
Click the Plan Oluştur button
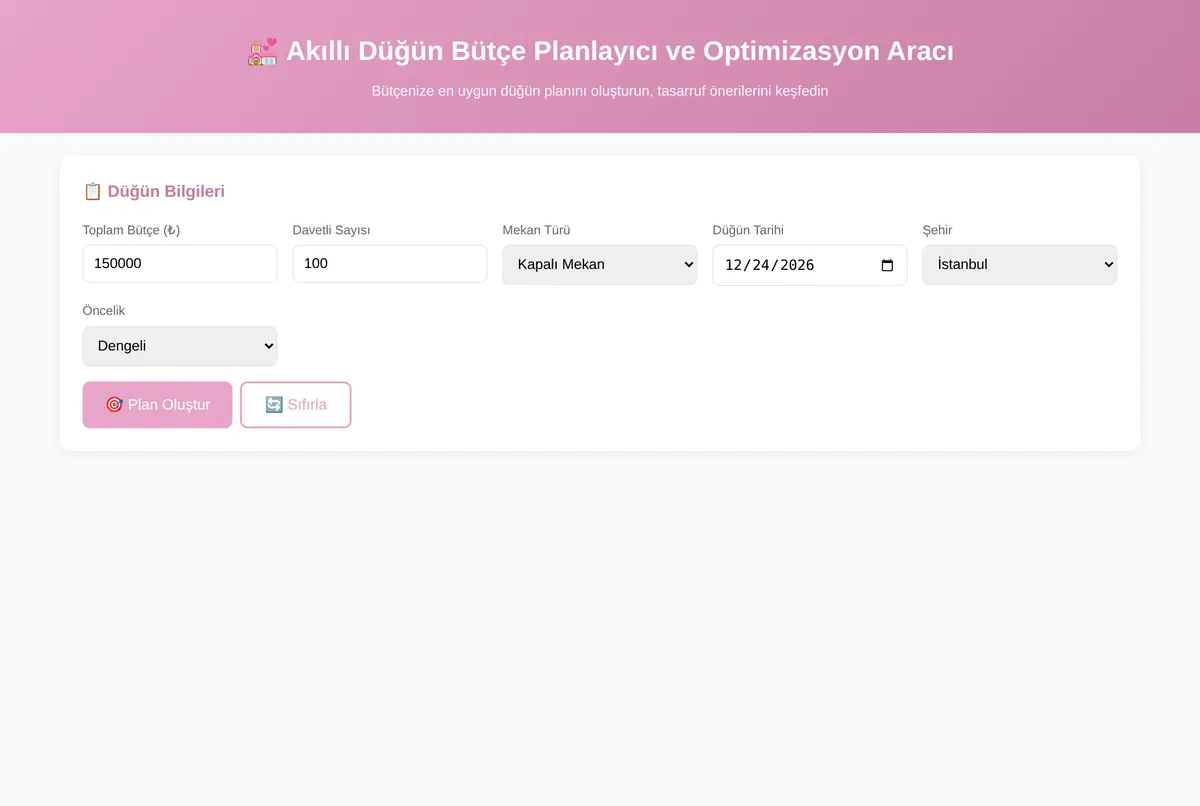[x=157, y=405]
